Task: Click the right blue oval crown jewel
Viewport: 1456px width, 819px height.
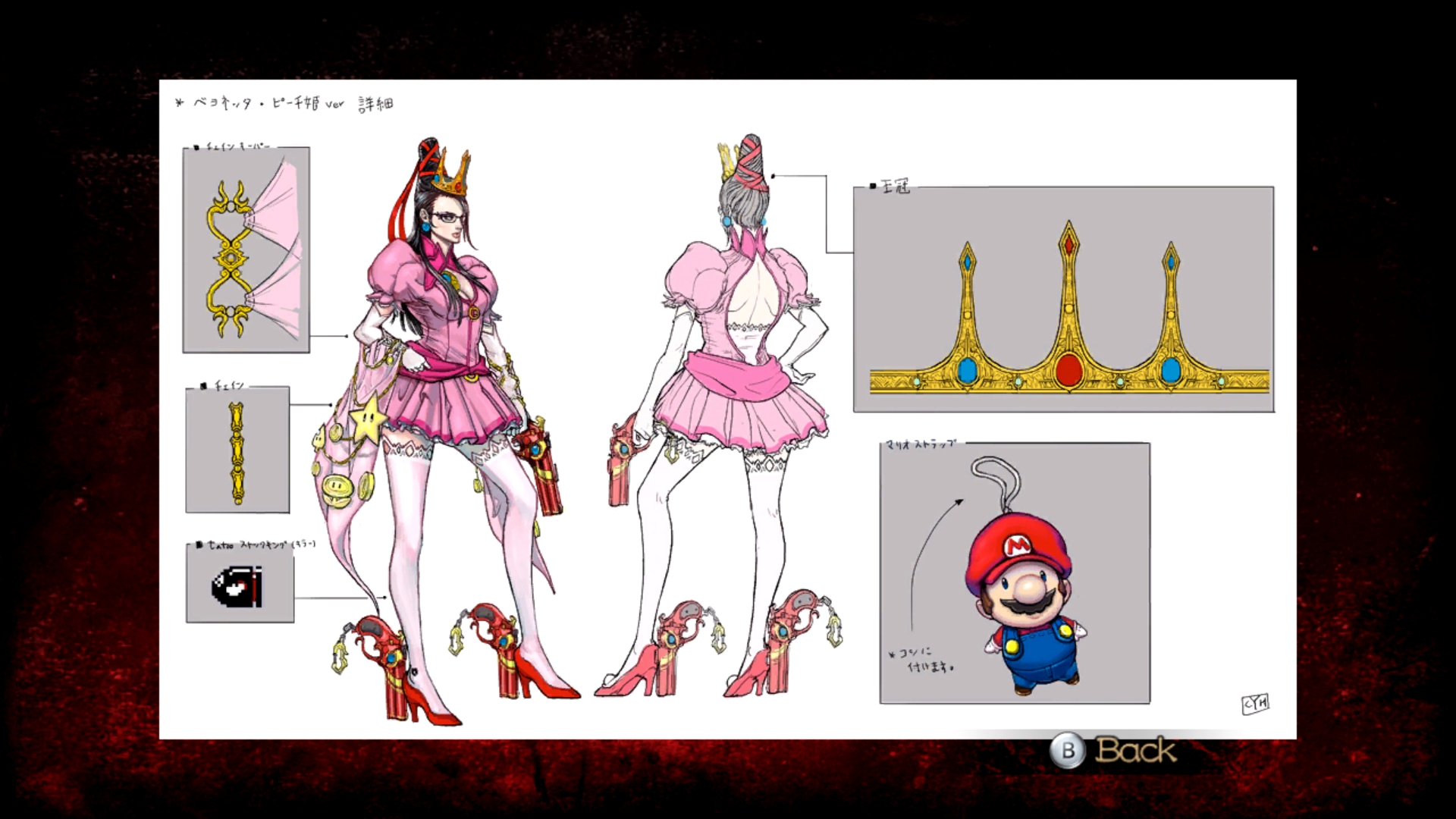Action: [x=1170, y=370]
